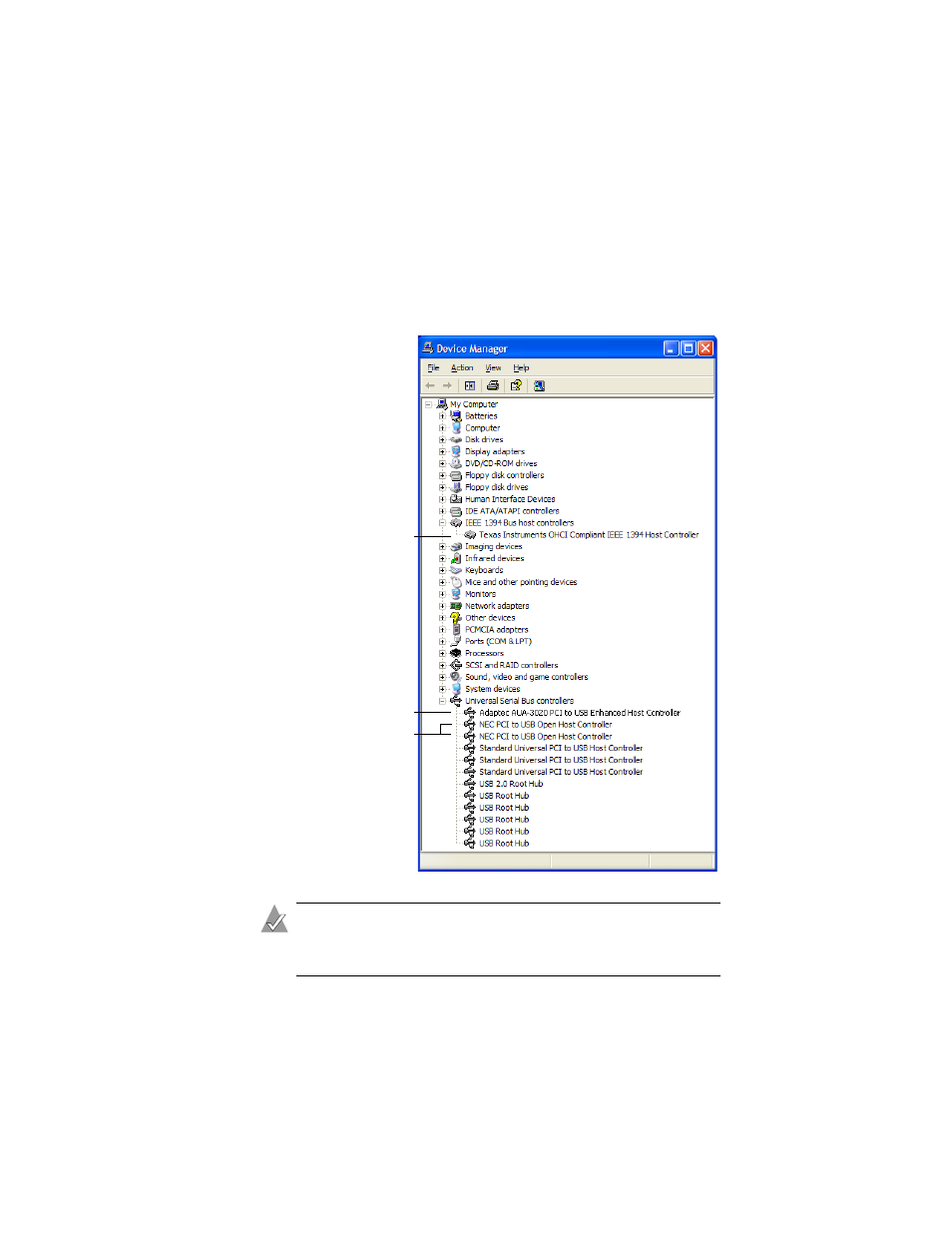Click the Print toolbar icon
This screenshot has height=1233, width=952.
click(x=493, y=385)
